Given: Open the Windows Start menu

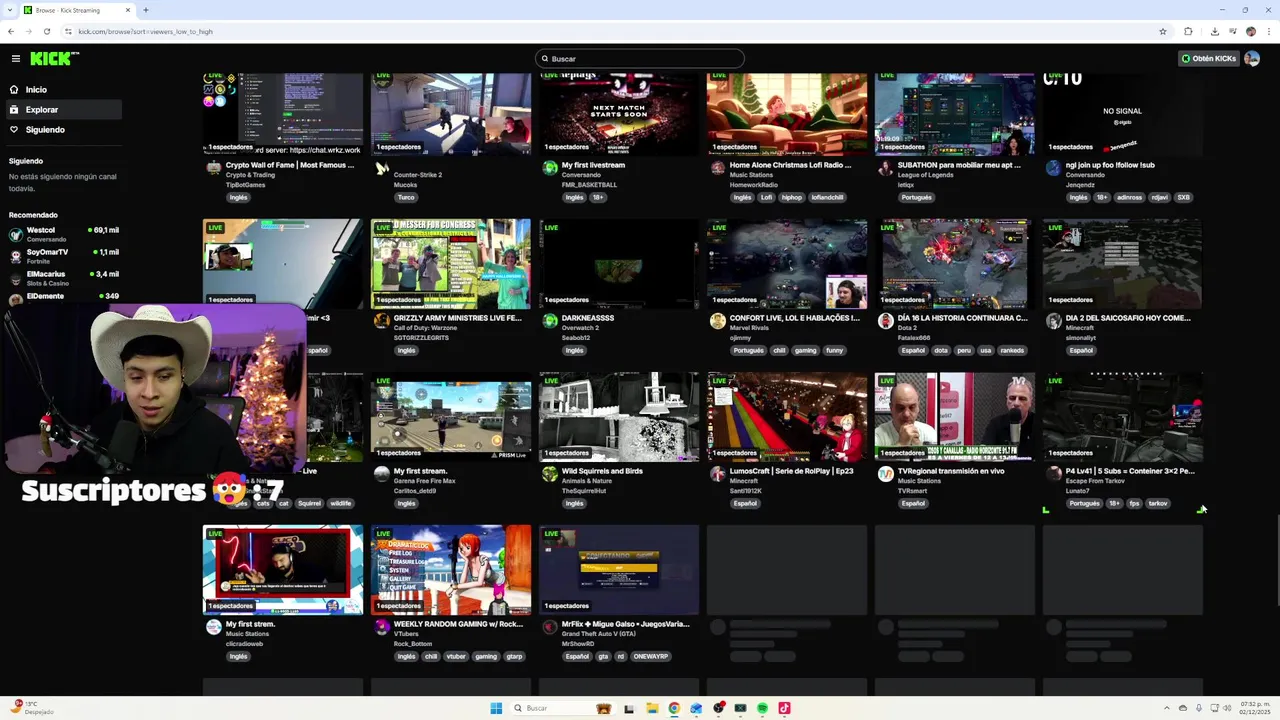Looking at the screenshot, I should [x=496, y=708].
